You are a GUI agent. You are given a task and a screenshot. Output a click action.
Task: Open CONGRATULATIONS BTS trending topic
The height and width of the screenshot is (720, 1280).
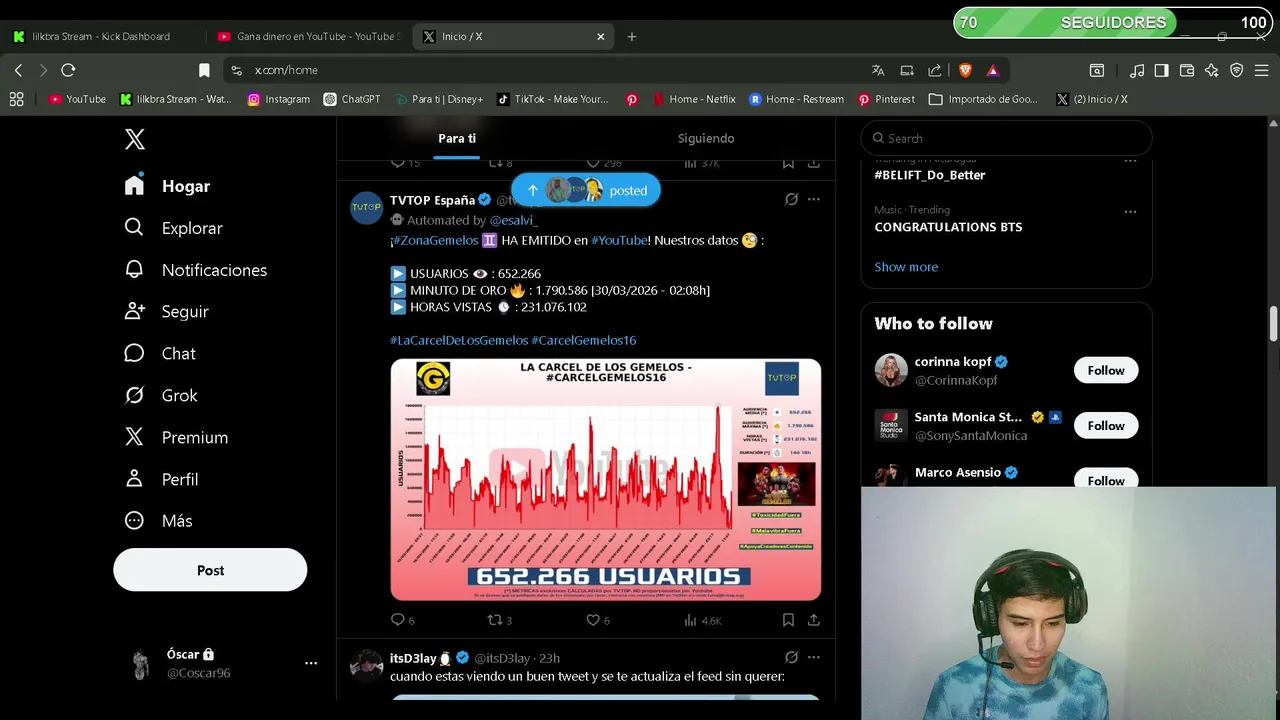[948, 227]
